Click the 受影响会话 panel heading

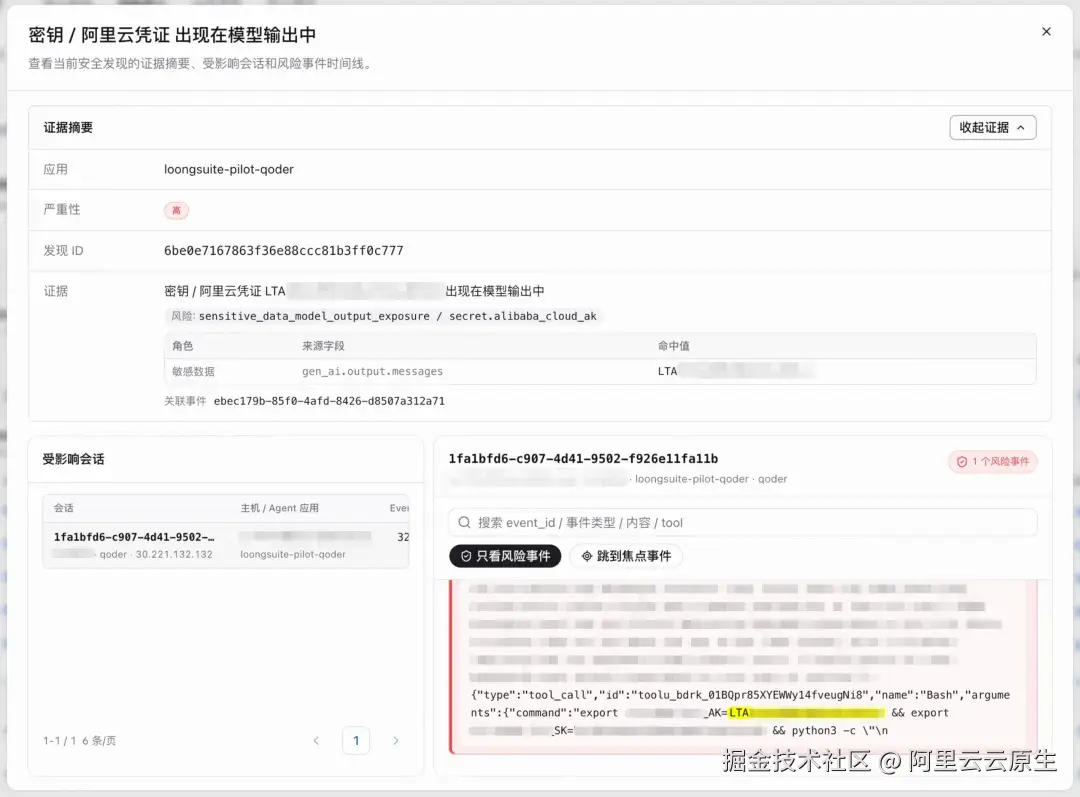pos(74,459)
